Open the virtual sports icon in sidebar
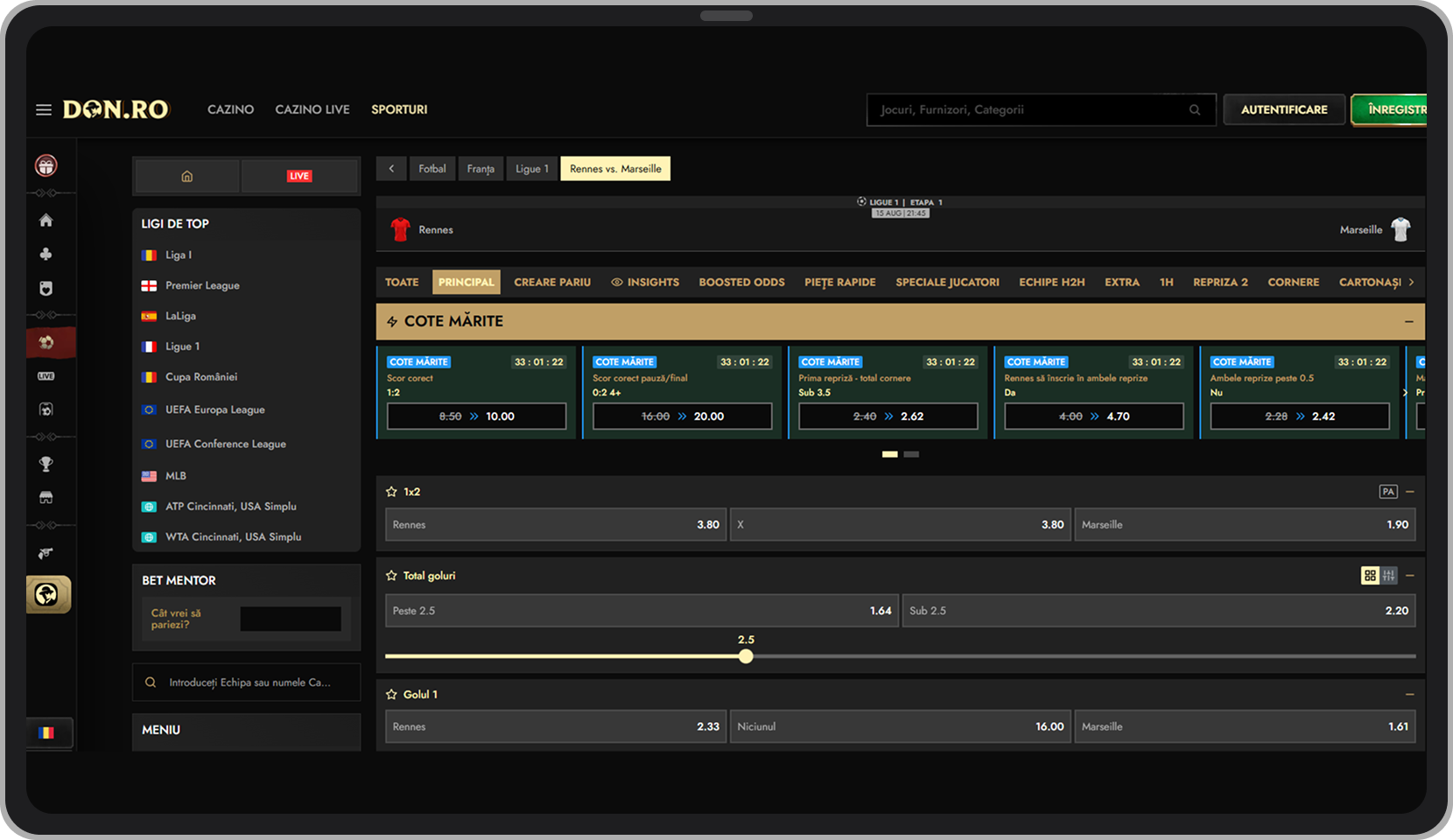The image size is (1453, 840). [x=46, y=409]
